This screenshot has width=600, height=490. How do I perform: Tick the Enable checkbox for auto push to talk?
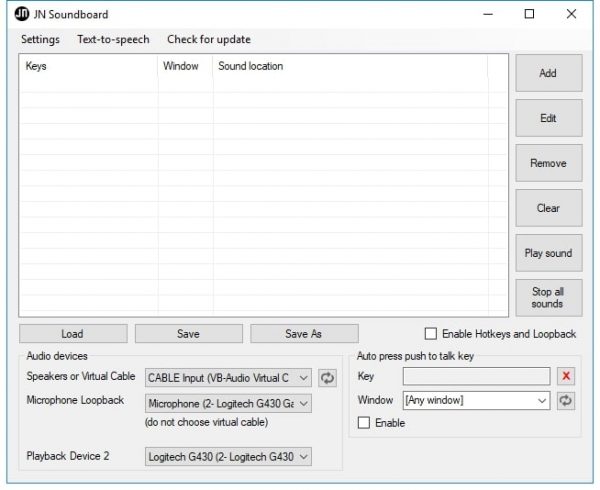pos(364,423)
